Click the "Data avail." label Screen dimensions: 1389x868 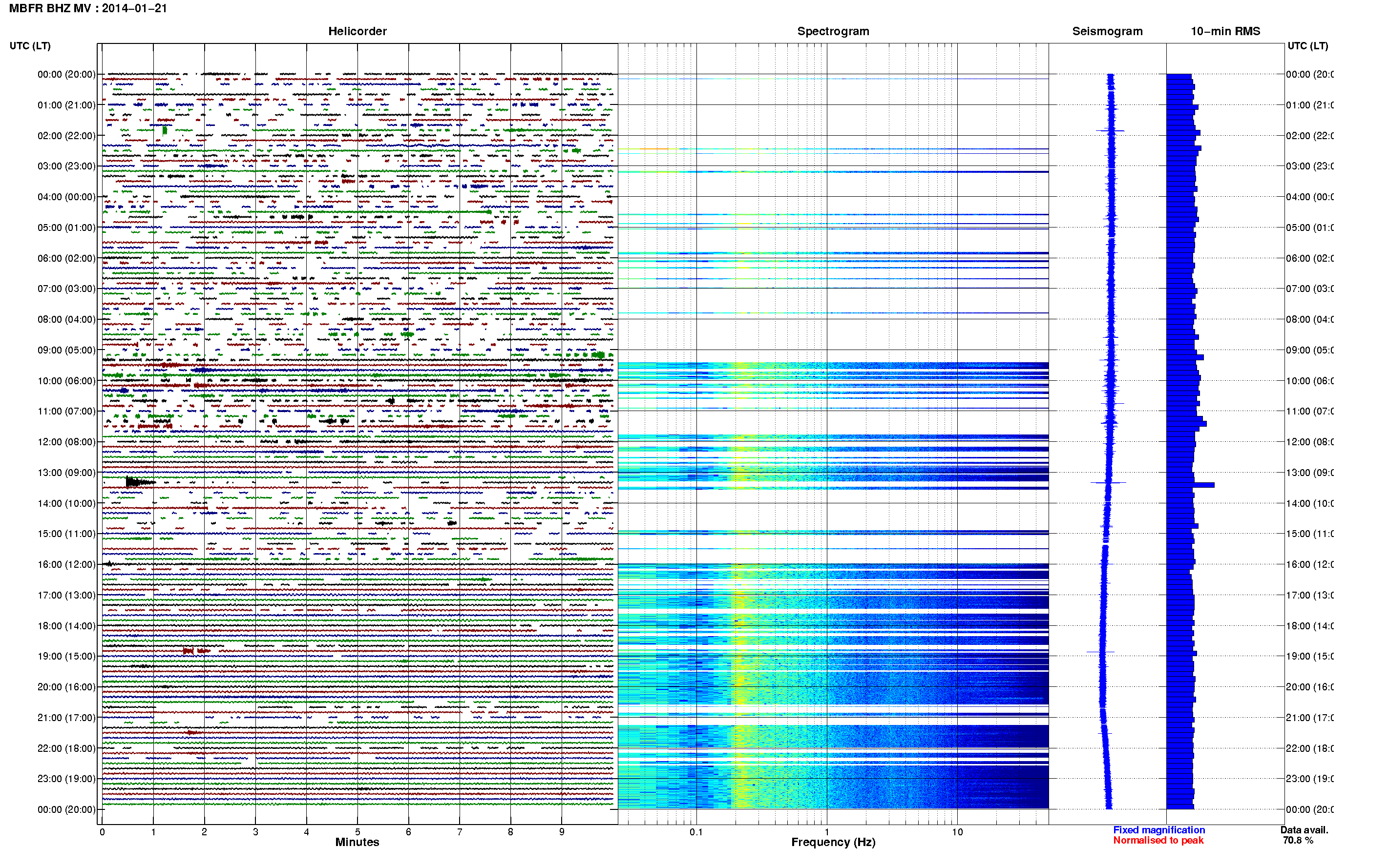pyautogui.click(x=1304, y=830)
